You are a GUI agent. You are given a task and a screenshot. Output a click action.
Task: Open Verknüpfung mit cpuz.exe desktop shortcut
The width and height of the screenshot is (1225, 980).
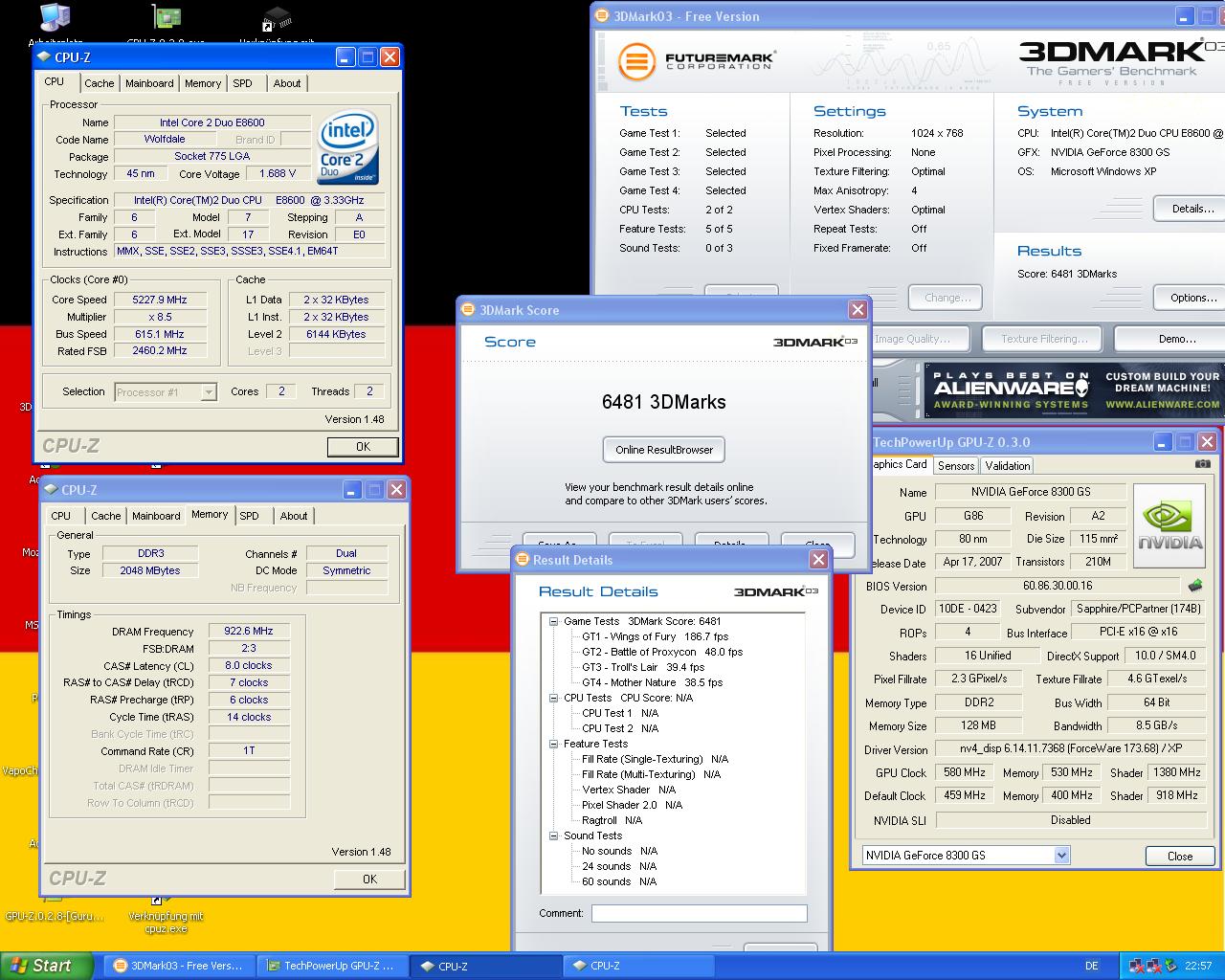[166, 914]
